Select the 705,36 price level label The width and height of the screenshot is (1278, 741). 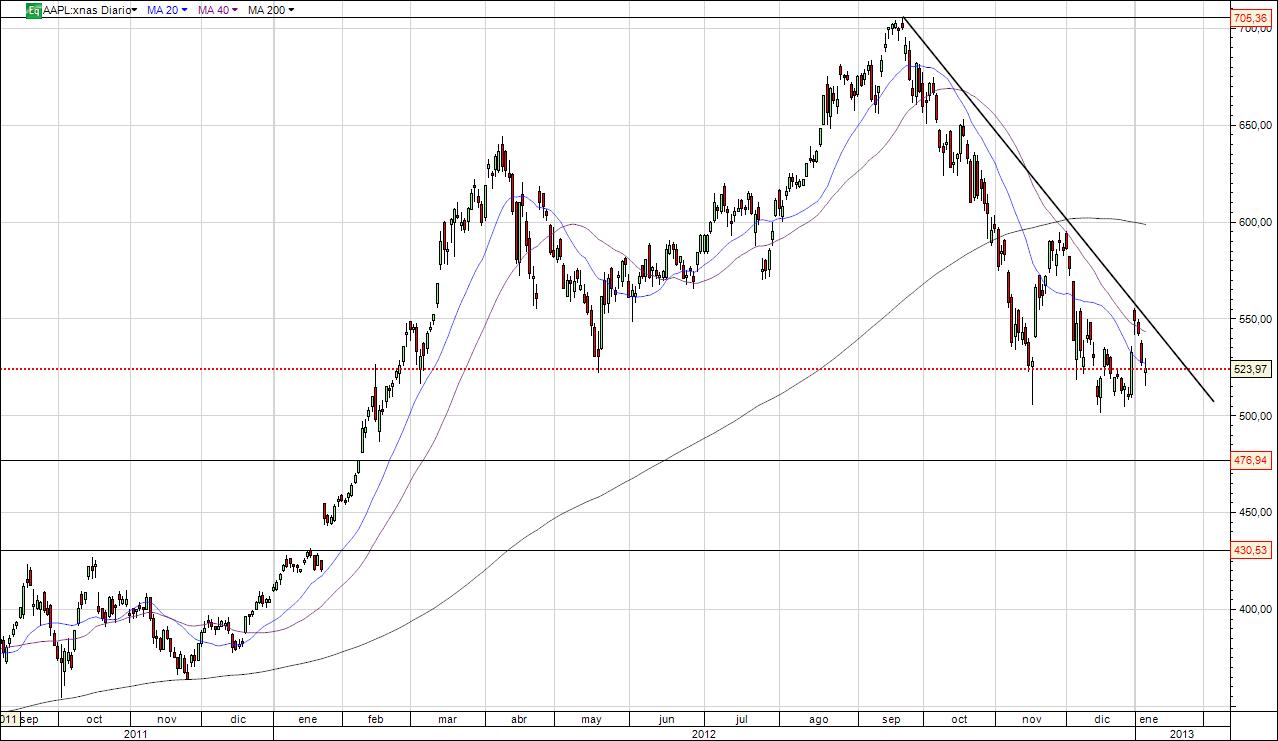coord(1251,18)
